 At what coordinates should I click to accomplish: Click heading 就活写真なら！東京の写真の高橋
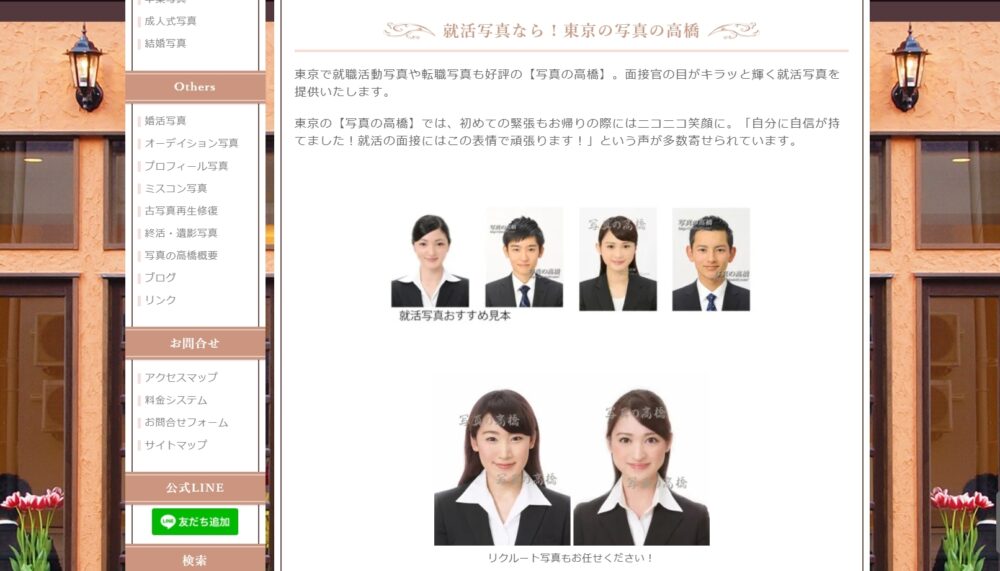[571, 31]
